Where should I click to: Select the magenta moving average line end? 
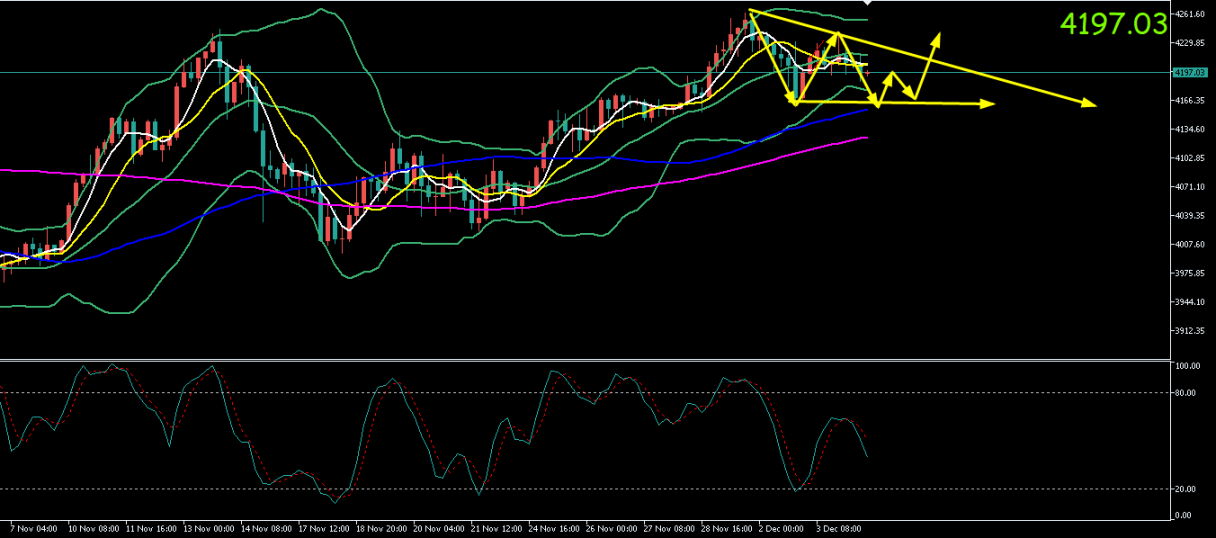864,138
